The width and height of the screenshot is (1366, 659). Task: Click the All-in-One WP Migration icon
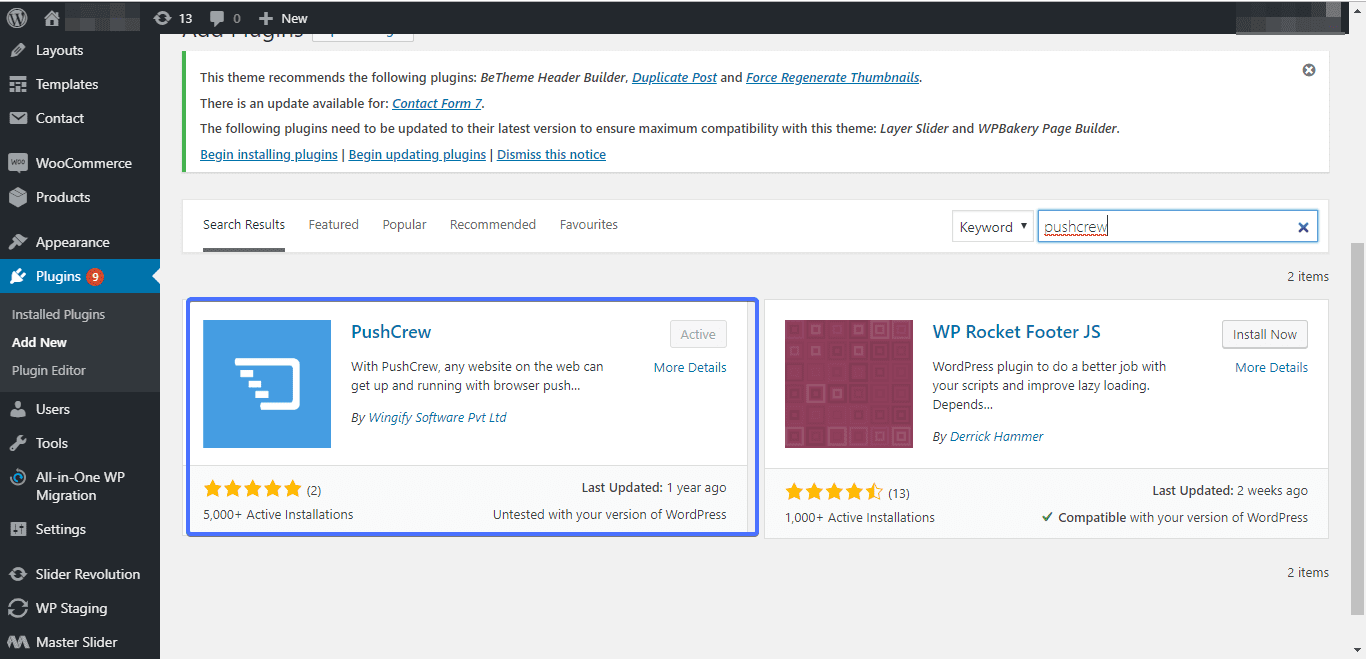[x=17, y=477]
